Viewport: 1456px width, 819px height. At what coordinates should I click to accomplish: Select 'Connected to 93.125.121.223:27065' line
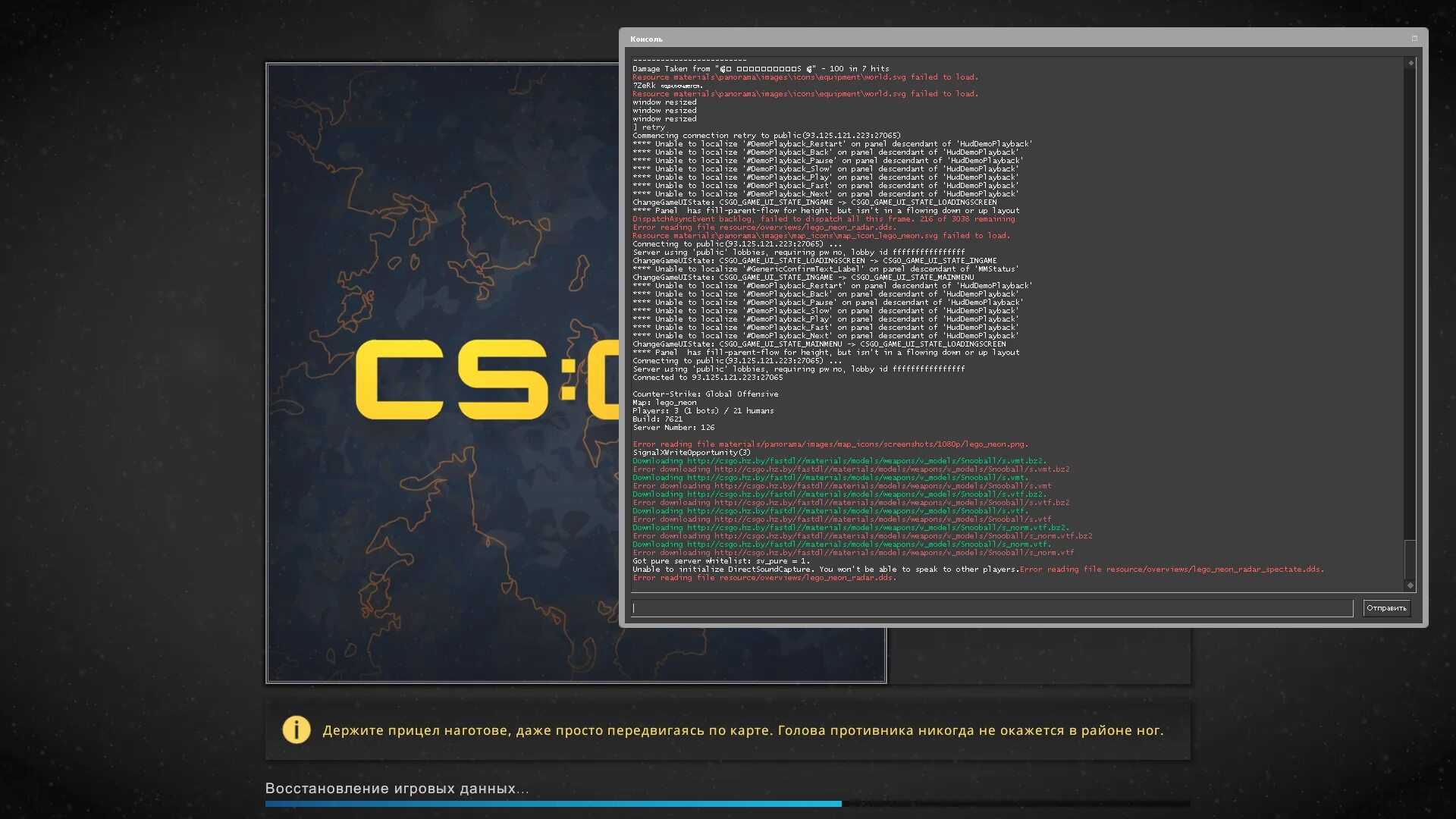[708, 378]
